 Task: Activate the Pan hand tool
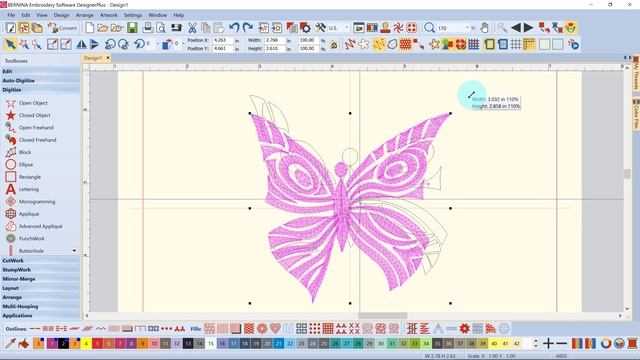[x=484, y=28]
